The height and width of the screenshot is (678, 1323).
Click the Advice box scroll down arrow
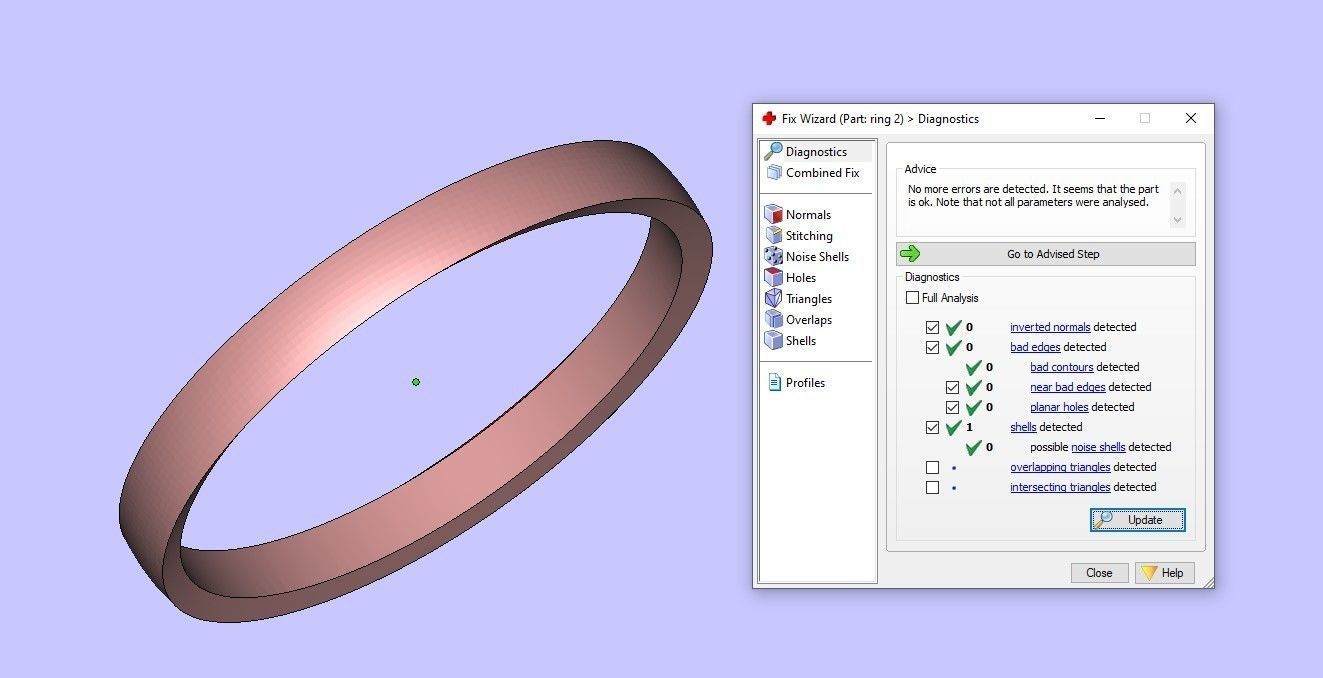click(x=1177, y=220)
